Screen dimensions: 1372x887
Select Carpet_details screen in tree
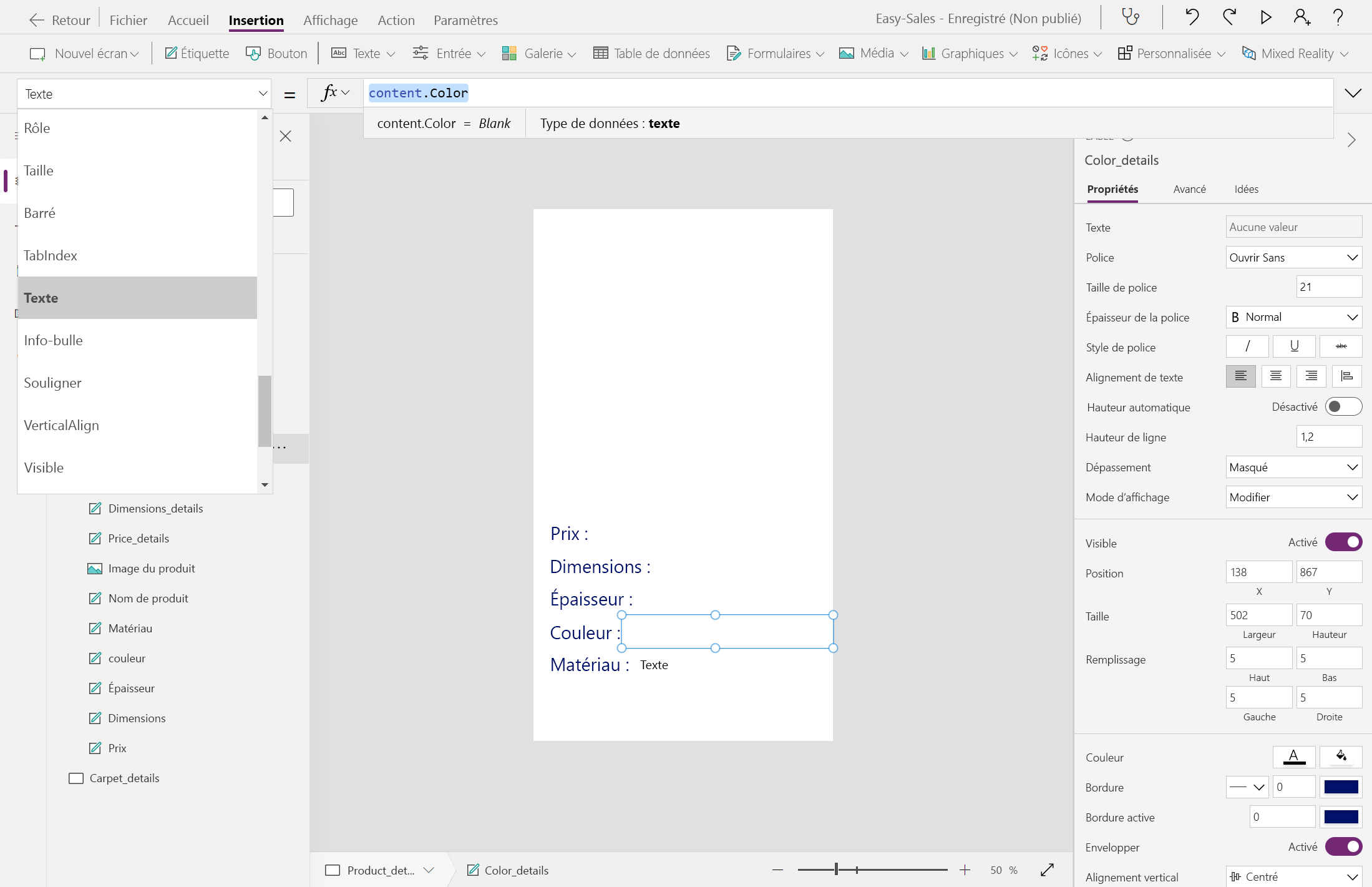pyautogui.click(x=124, y=778)
